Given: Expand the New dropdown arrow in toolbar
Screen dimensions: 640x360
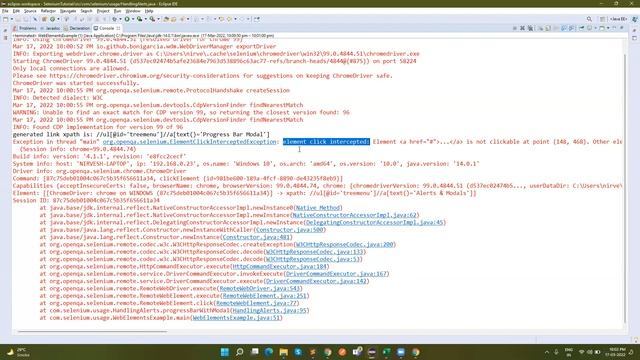Looking at the screenshot, I should [x=11, y=19].
